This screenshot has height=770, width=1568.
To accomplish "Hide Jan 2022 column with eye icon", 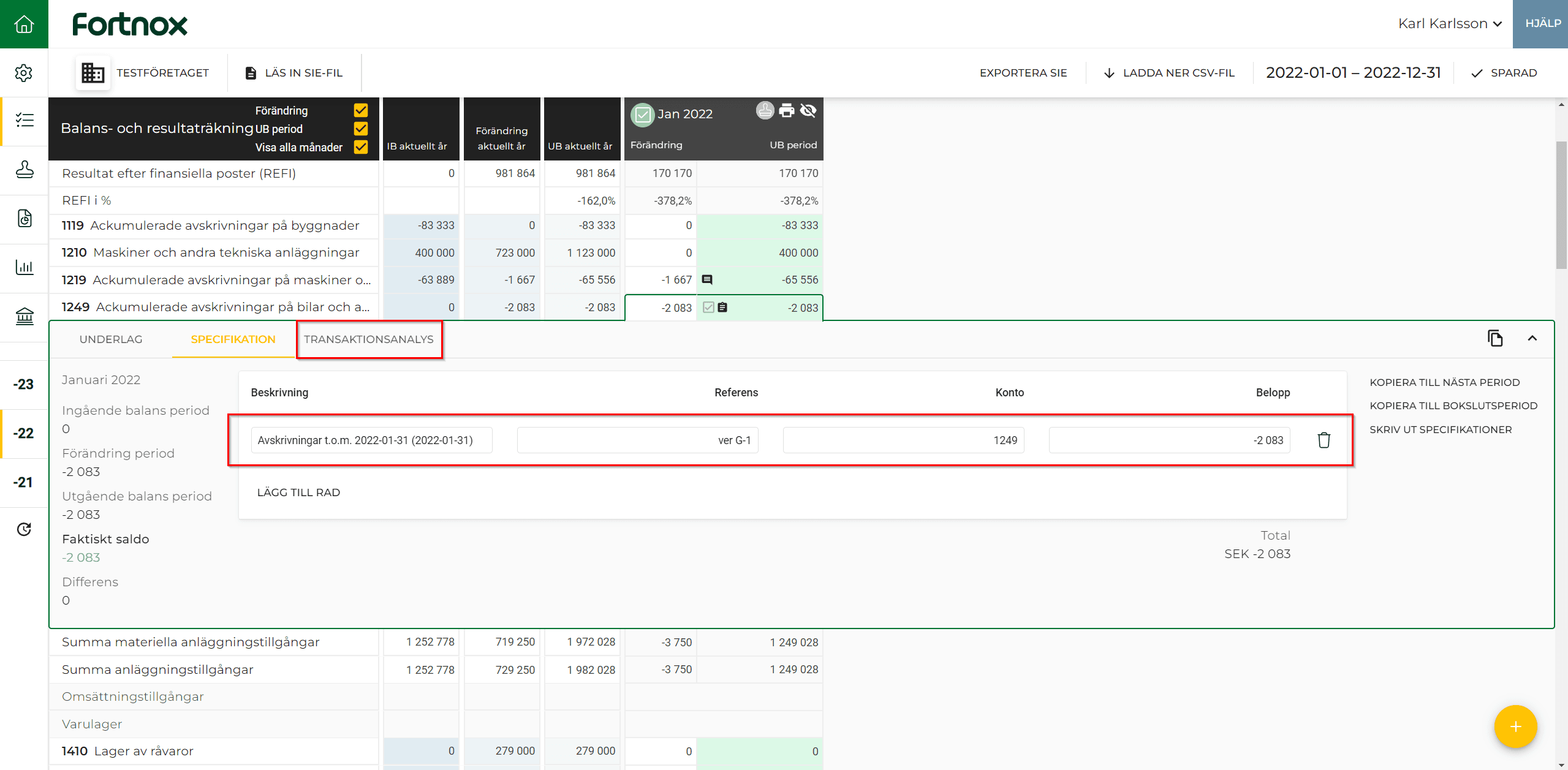I will point(808,111).
